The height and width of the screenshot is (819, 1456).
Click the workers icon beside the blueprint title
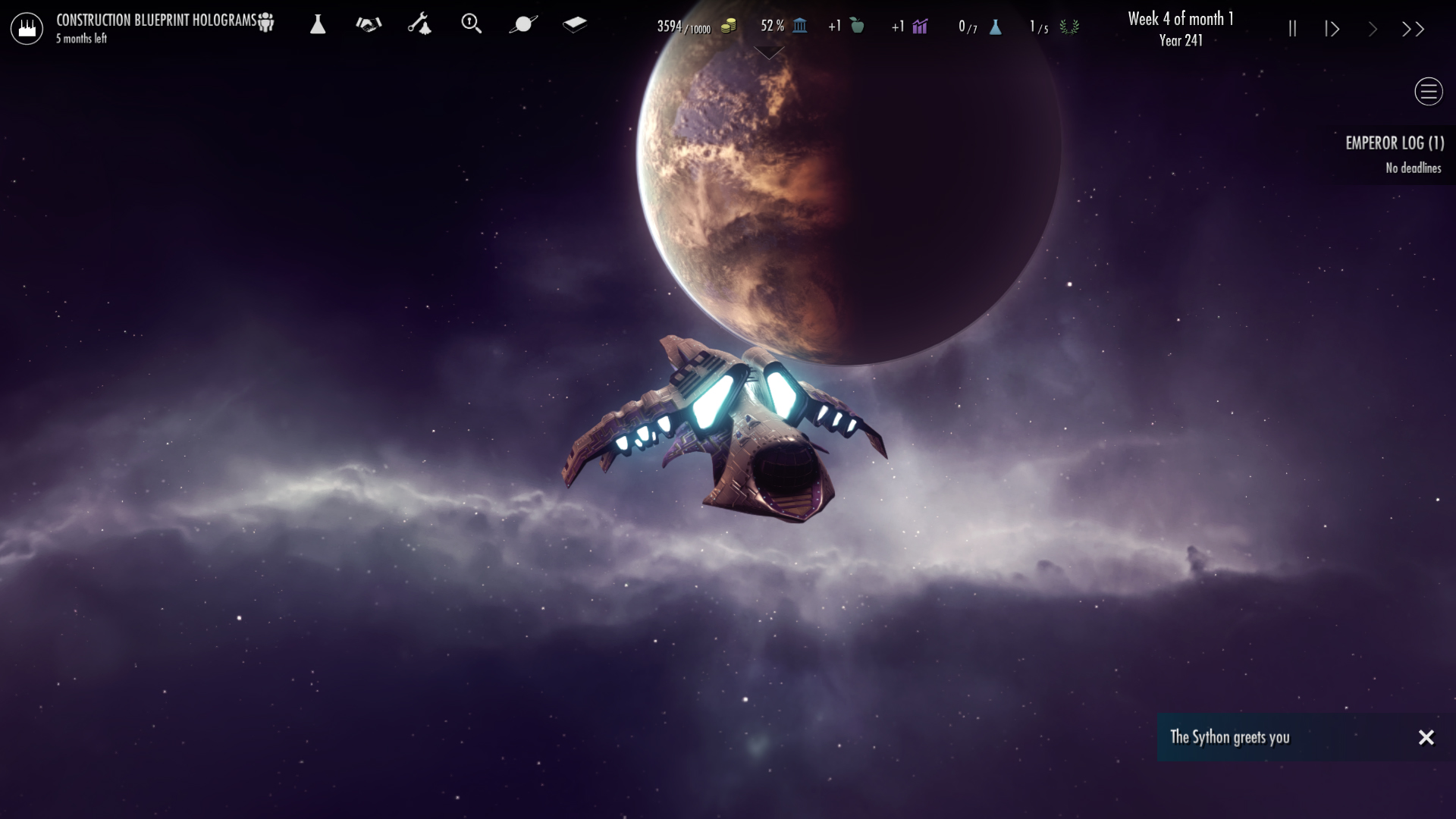coord(265,22)
